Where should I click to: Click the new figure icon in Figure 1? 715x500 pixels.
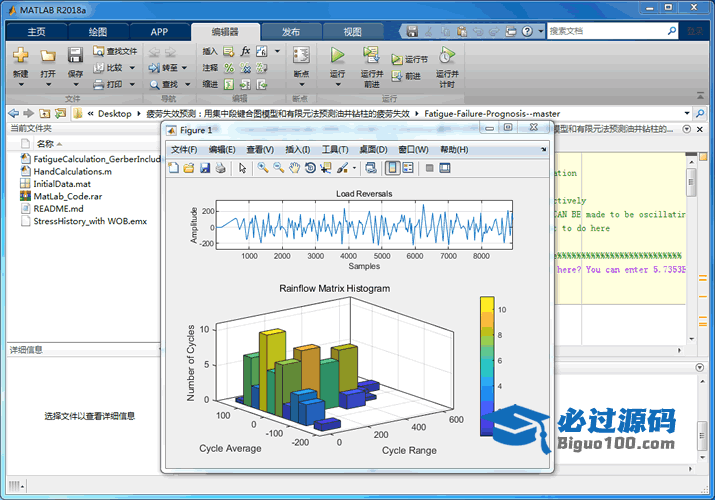(174, 168)
